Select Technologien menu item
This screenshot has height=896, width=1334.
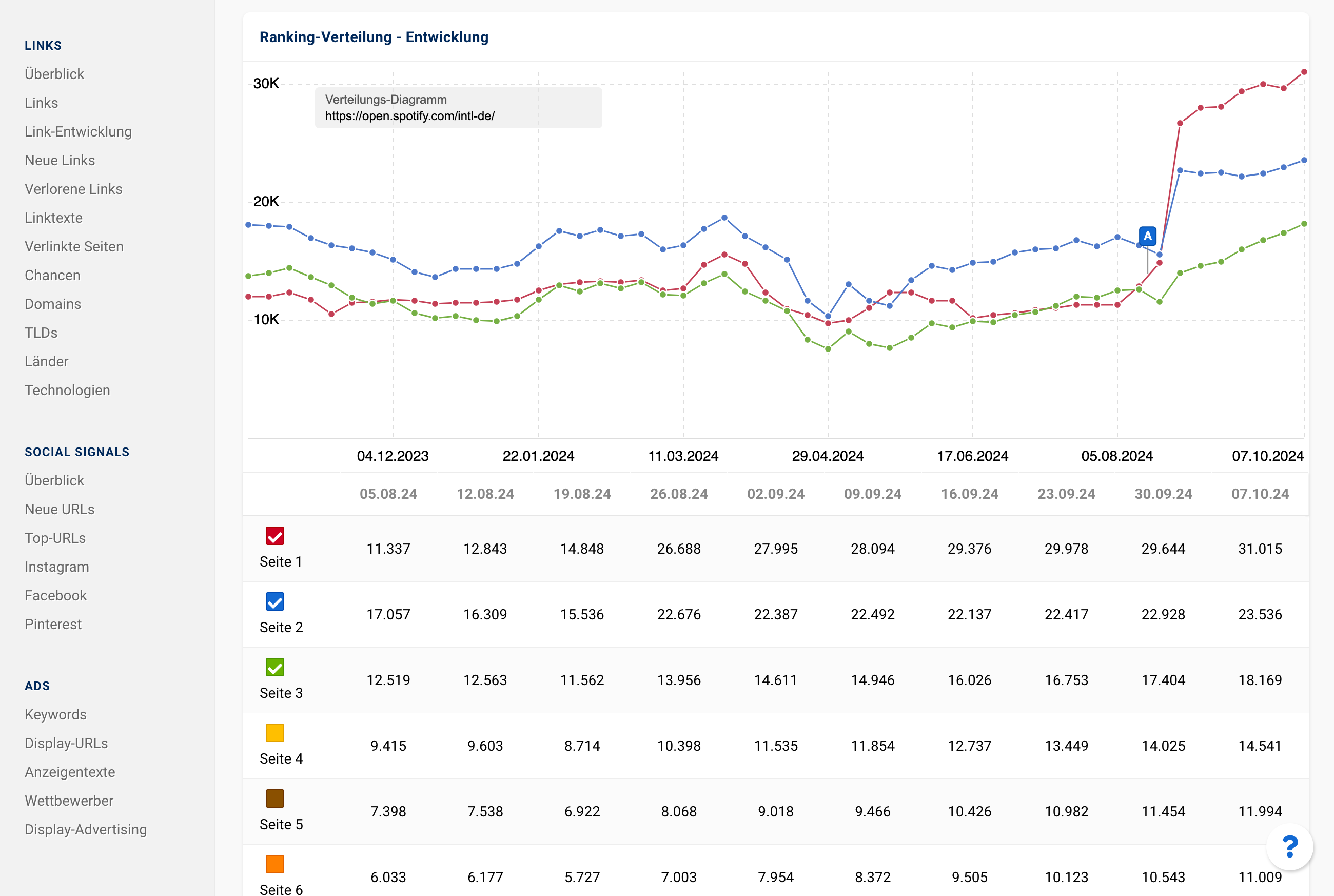coord(67,391)
